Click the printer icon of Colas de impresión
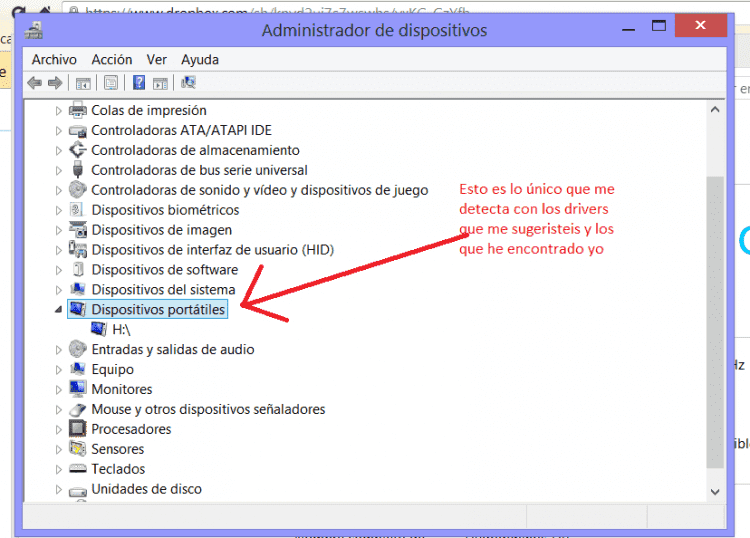Image resolution: width=750 pixels, height=538 pixels. pyautogui.click(x=77, y=110)
